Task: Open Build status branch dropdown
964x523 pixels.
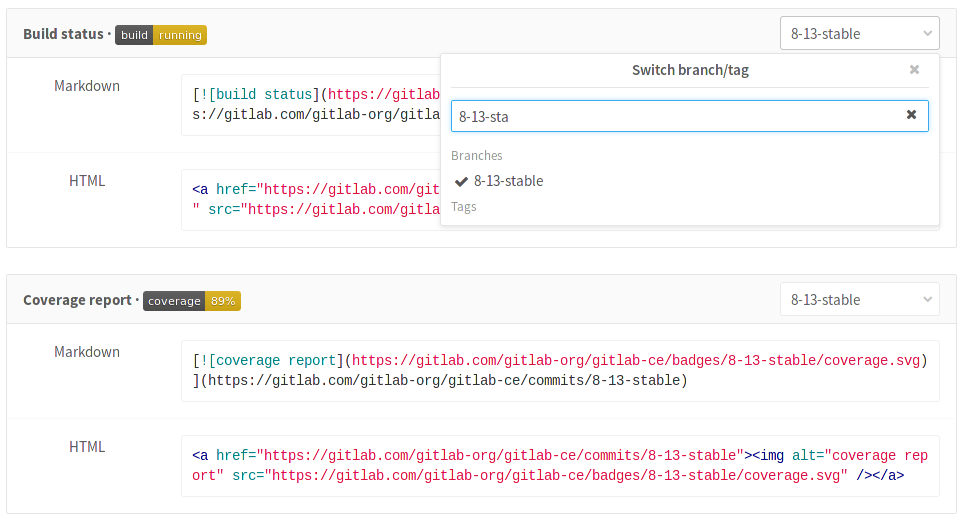Action: pos(859,34)
